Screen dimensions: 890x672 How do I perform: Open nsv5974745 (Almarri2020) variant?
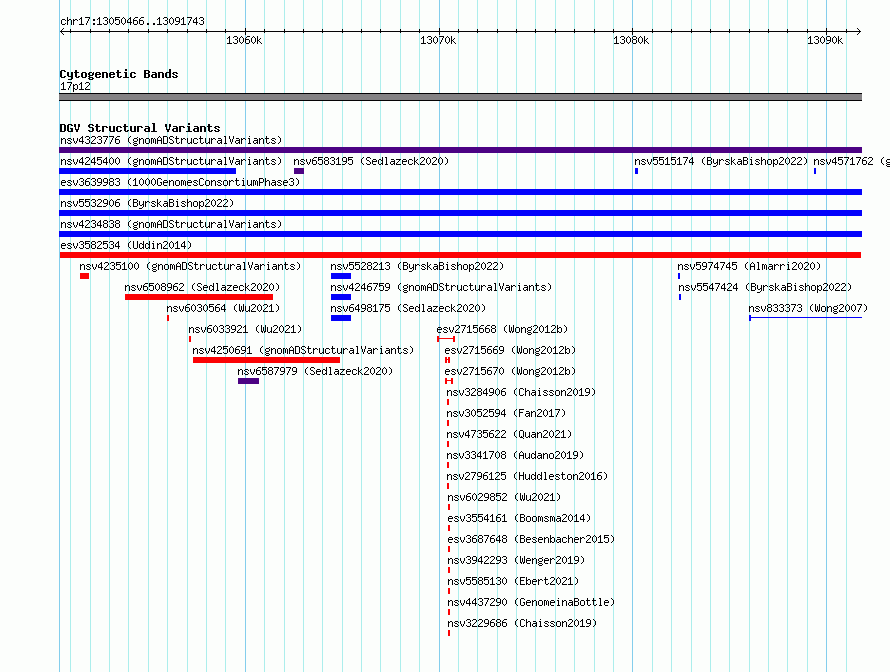(x=749, y=266)
